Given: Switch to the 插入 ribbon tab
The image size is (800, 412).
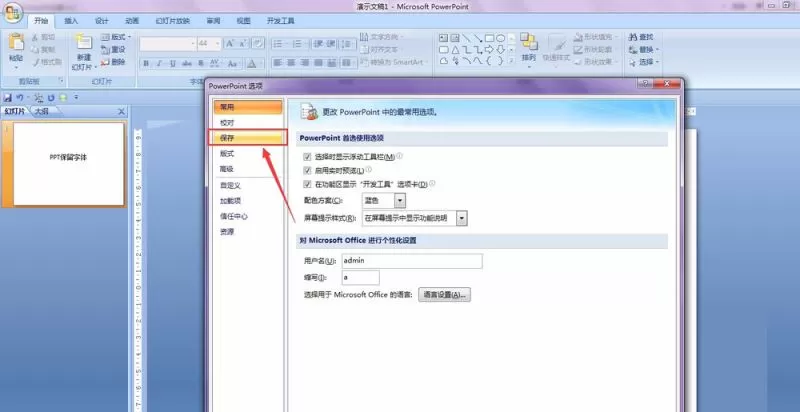Looking at the screenshot, I should tap(71, 21).
